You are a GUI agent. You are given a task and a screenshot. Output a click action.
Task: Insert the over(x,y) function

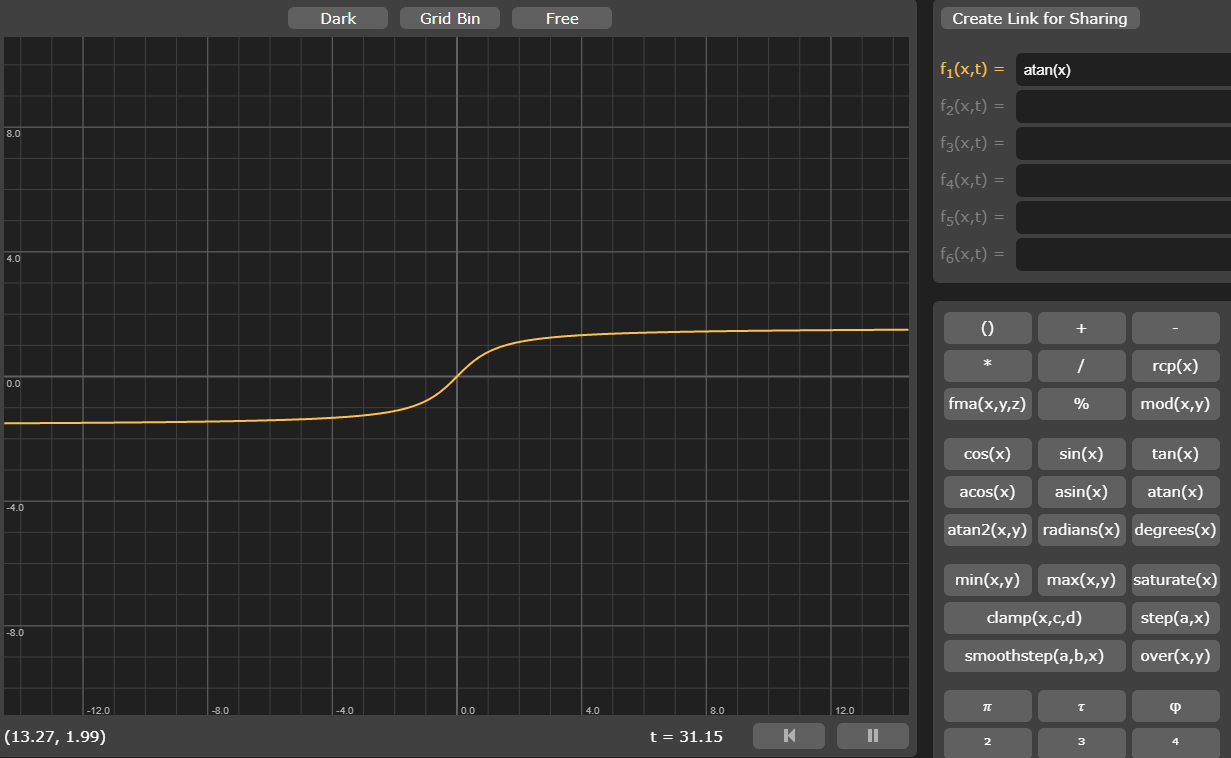click(1175, 655)
